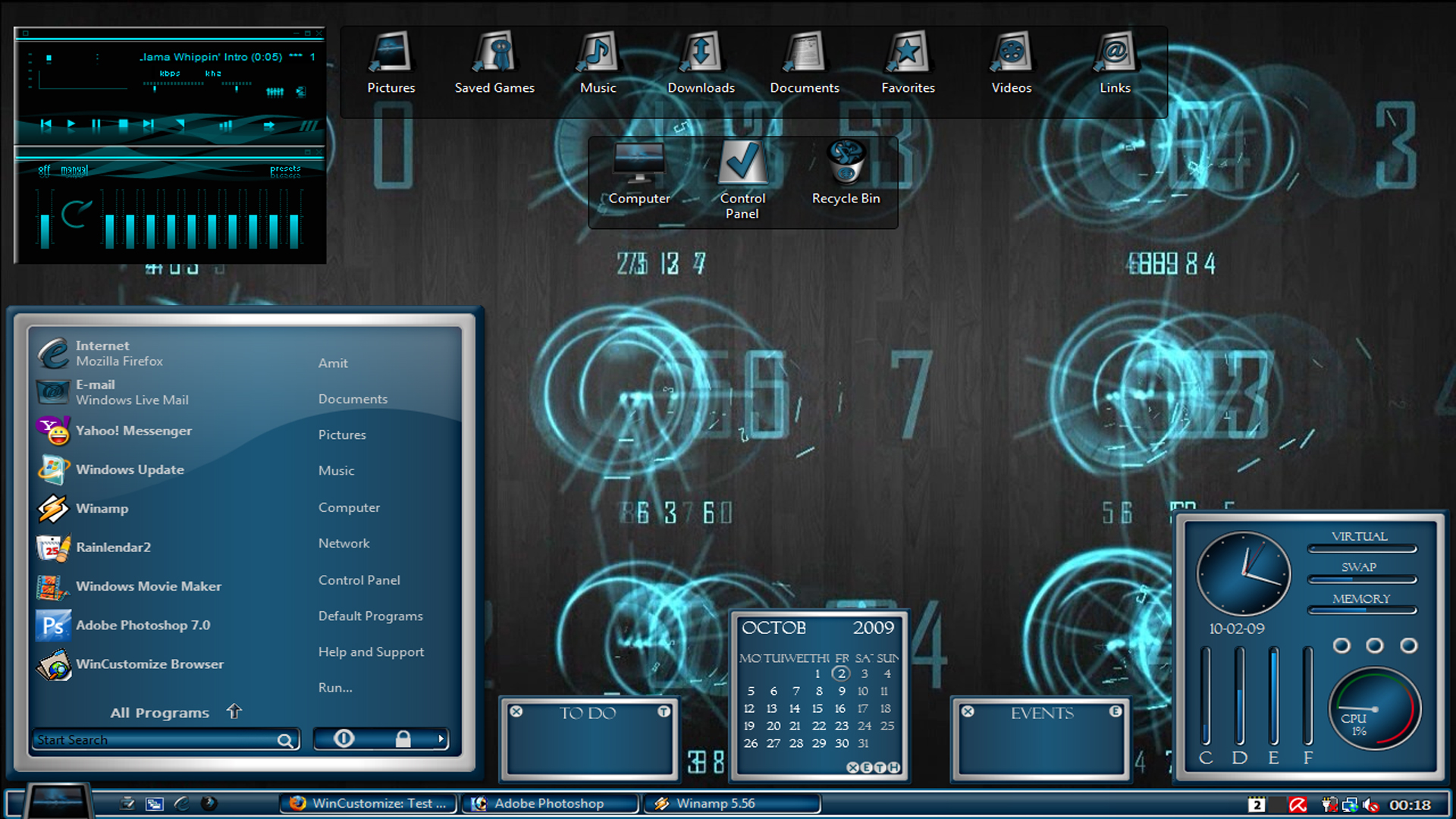Expand shutdown options arrow in Start menu
Image resolution: width=1456 pixels, height=819 pixels.
tap(441, 739)
